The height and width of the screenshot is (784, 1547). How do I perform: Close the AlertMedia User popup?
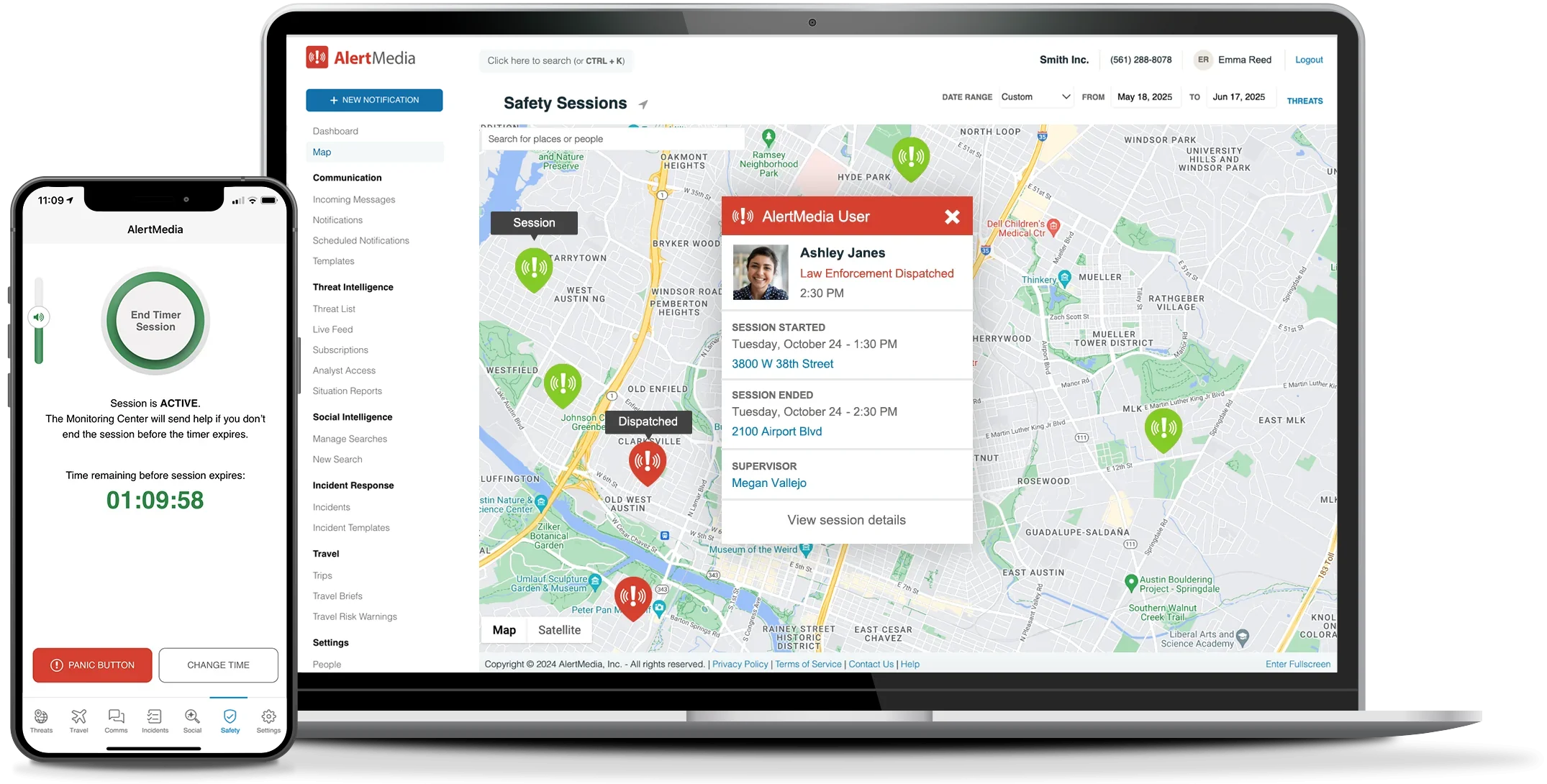tap(952, 216)
